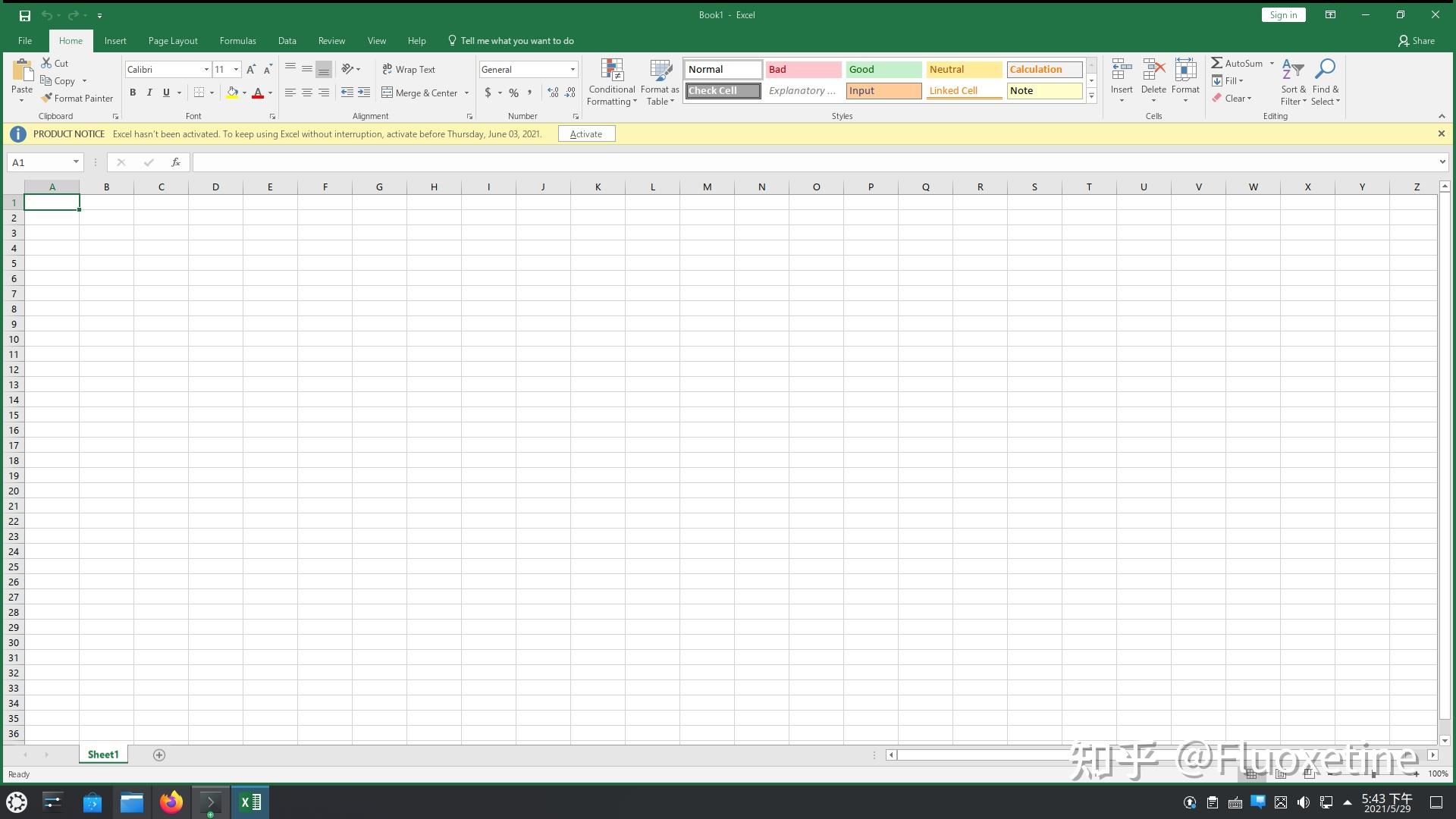Image resolution: width=1456 pixels, height=819 pixels.
Task: Add a new sheet with plus button
Action: (159, 755)
